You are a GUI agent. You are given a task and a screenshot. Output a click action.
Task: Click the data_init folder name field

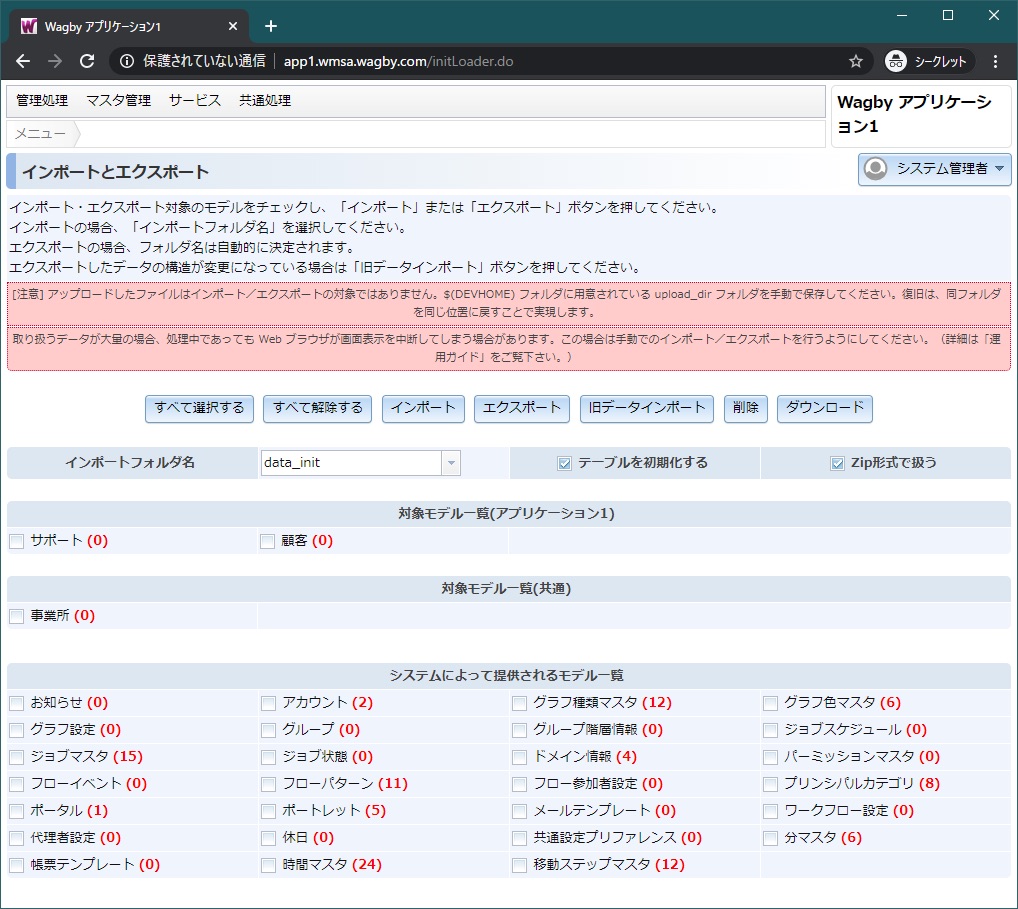coord(351,463)
